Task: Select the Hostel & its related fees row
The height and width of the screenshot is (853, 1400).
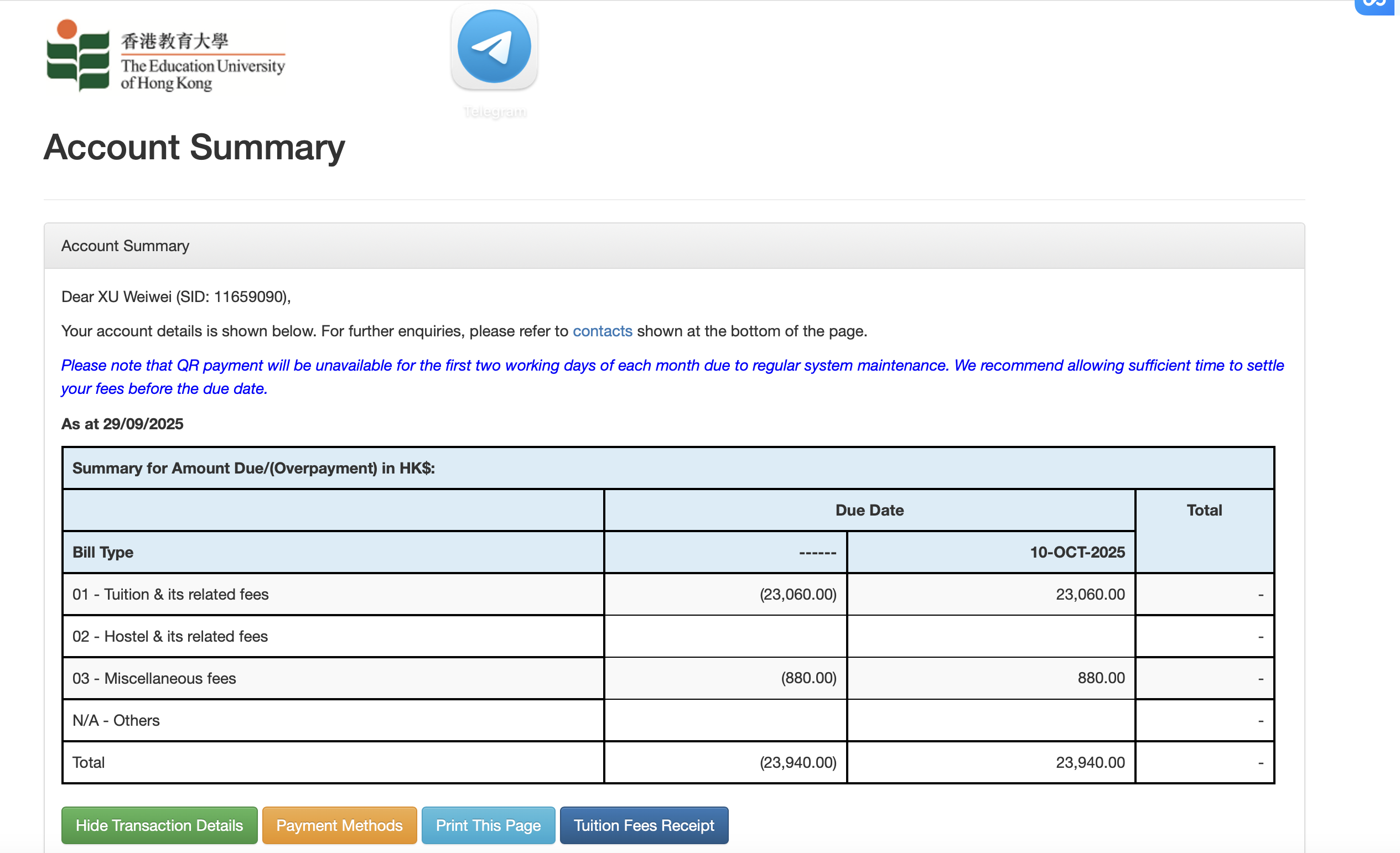Action: tap(170, 636)
